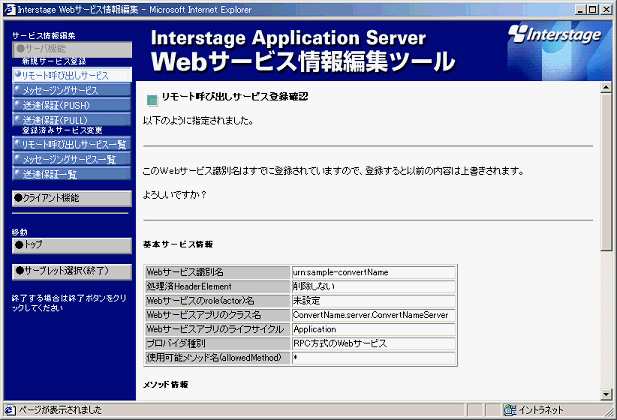Click the Application lifecycle value
The height and width of the screenshot is (420, 617).
point(374,329)
